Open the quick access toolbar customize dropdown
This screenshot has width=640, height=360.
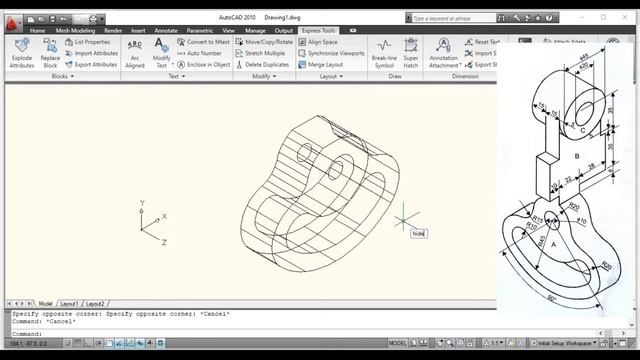point(102,19)
